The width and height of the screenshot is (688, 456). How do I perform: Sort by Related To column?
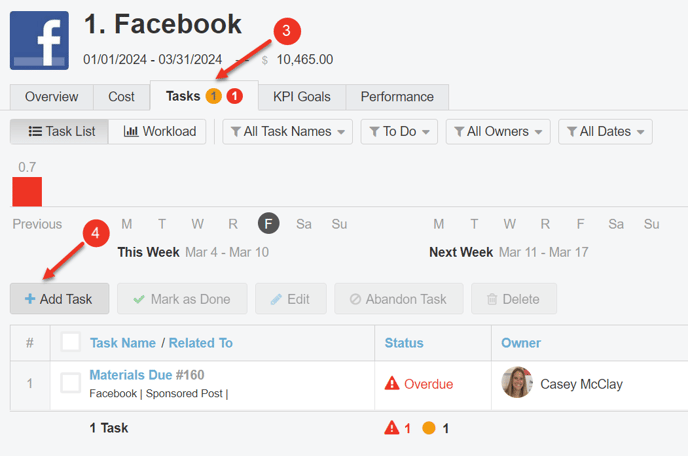201,343
